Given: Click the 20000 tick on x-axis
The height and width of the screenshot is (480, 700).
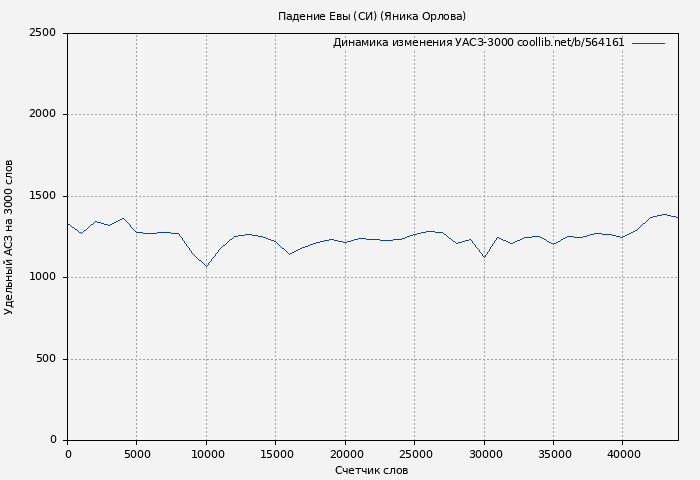Looking at the screenshot, I should click(x=345, y=454).
